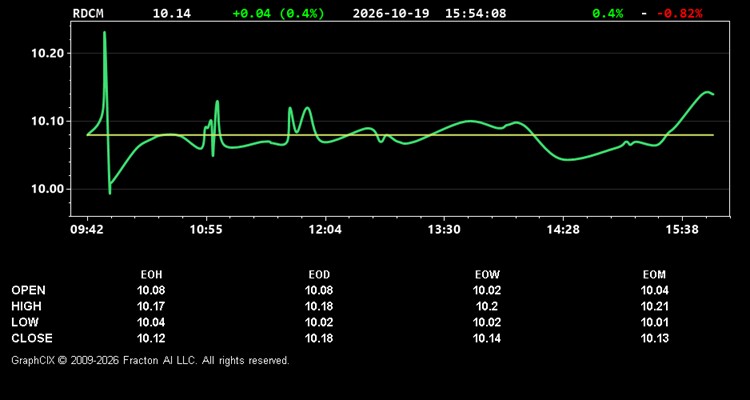
Task: Click the 09:42 time axis label
Action: click(87, 230)
